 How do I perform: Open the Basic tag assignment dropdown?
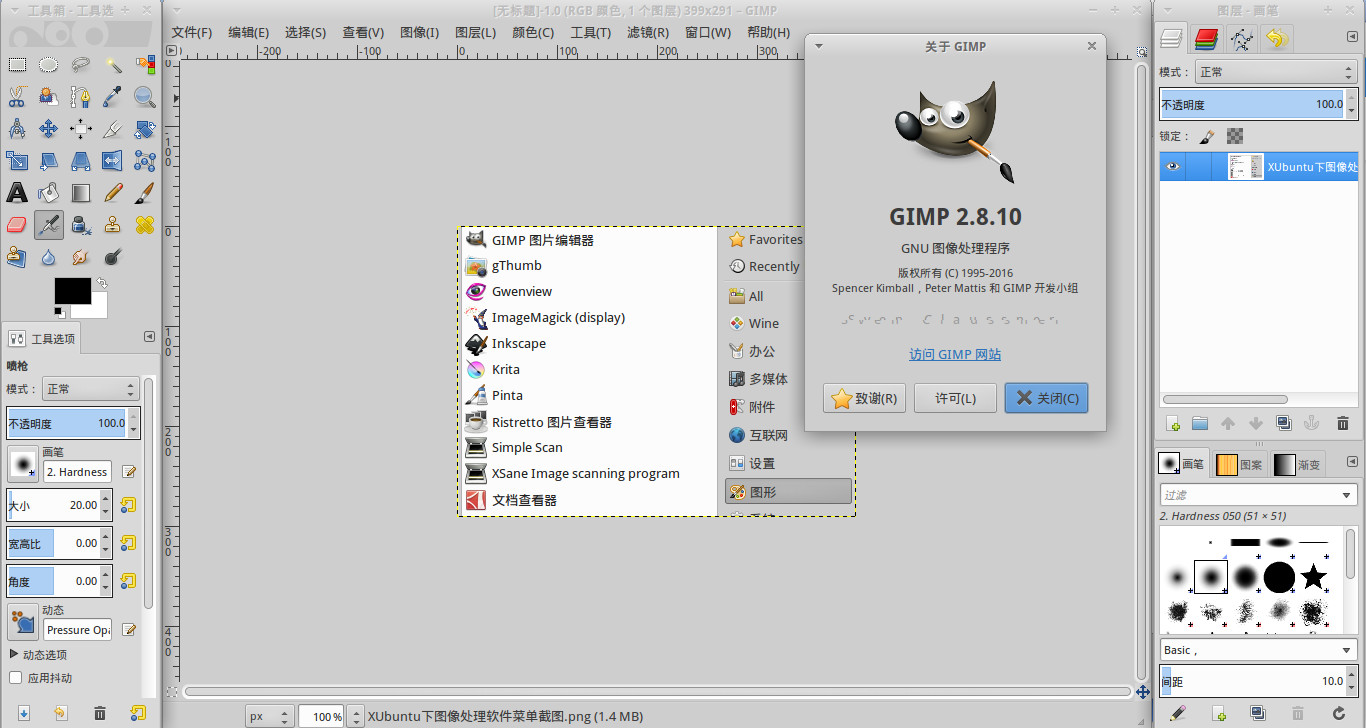pyautogui.click(x=1258, y=650)
